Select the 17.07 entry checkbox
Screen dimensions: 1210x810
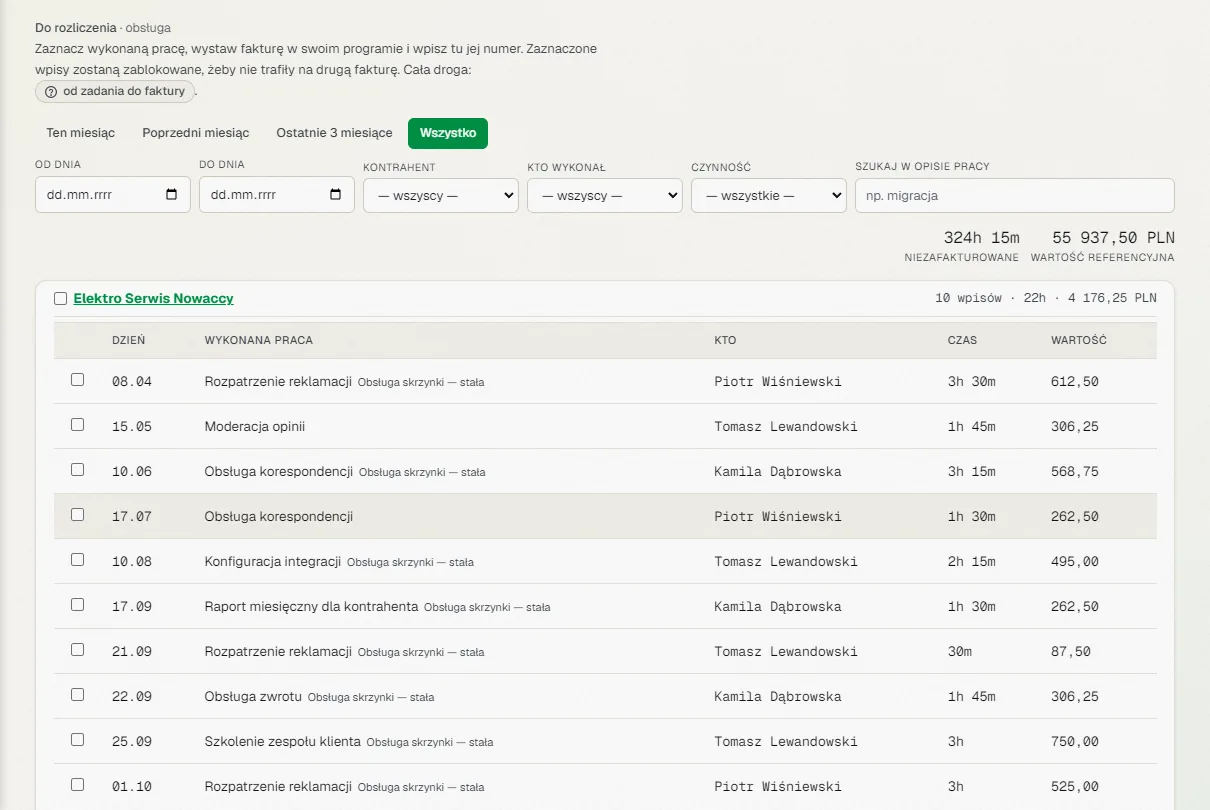tap(78, 515)
